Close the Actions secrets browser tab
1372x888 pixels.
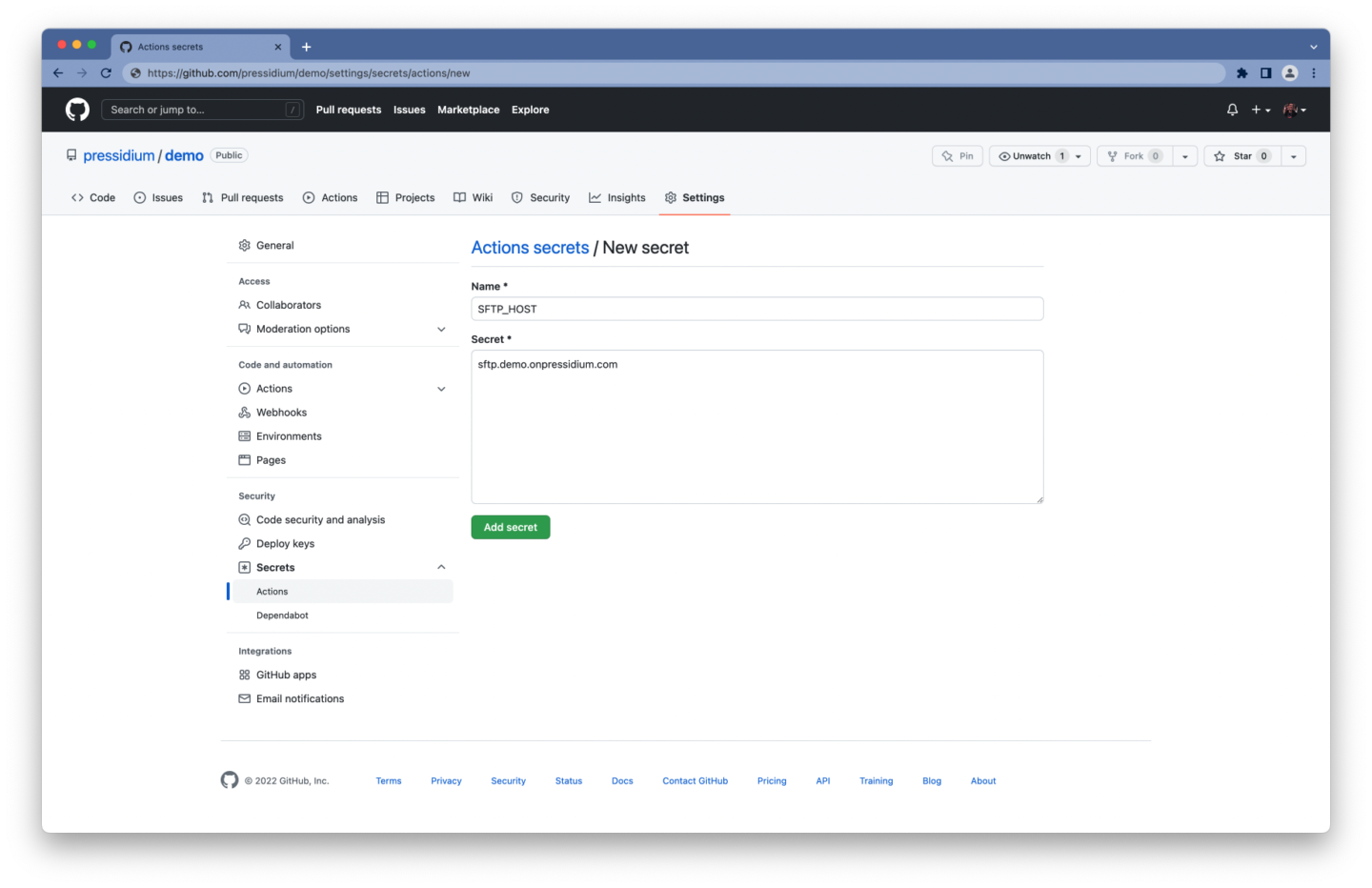[278, 47]
